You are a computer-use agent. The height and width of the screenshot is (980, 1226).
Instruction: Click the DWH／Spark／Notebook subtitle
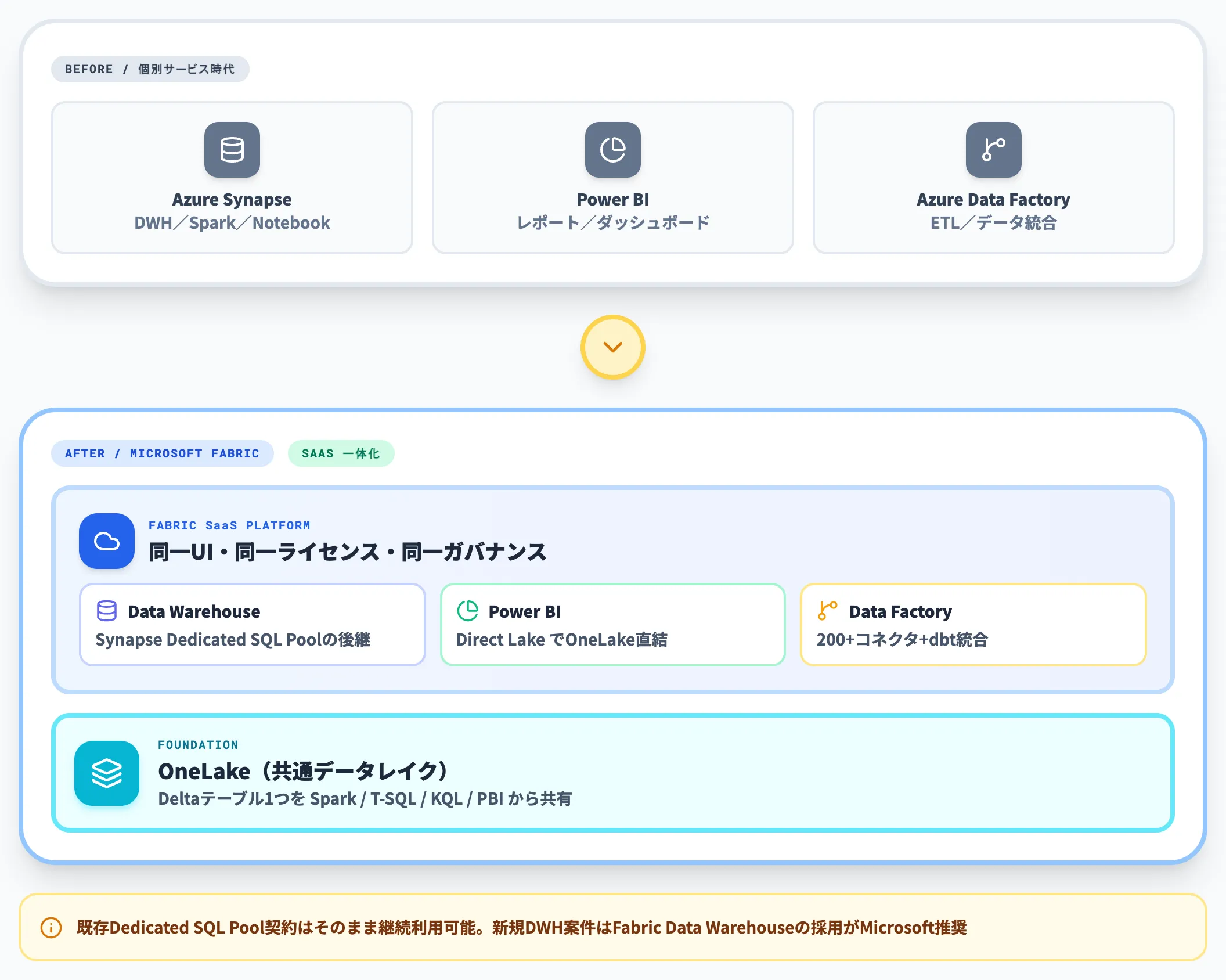pos(232,223)
